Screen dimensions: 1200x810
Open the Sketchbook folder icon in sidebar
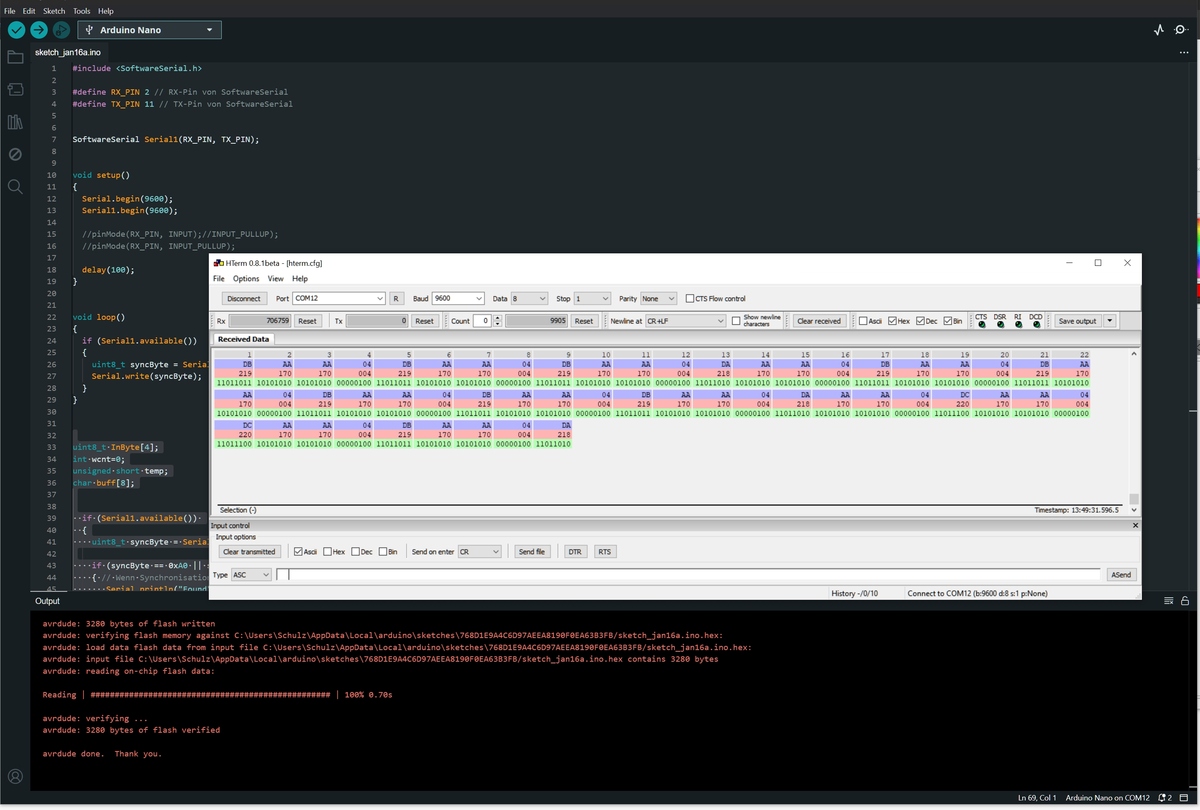pos(15,57)
